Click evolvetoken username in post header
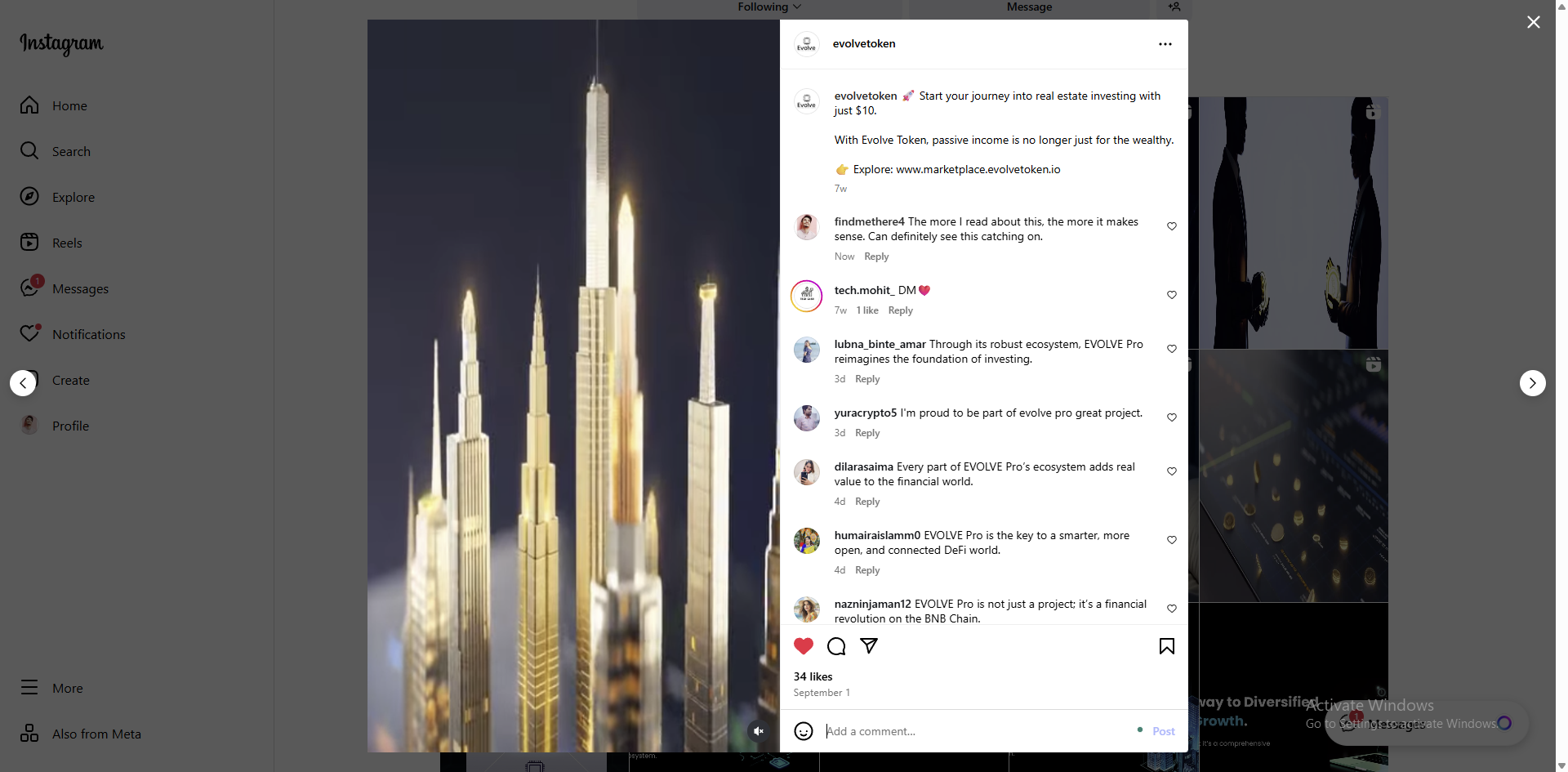Screen dimensions: 1568x772 tap(864, 44)
